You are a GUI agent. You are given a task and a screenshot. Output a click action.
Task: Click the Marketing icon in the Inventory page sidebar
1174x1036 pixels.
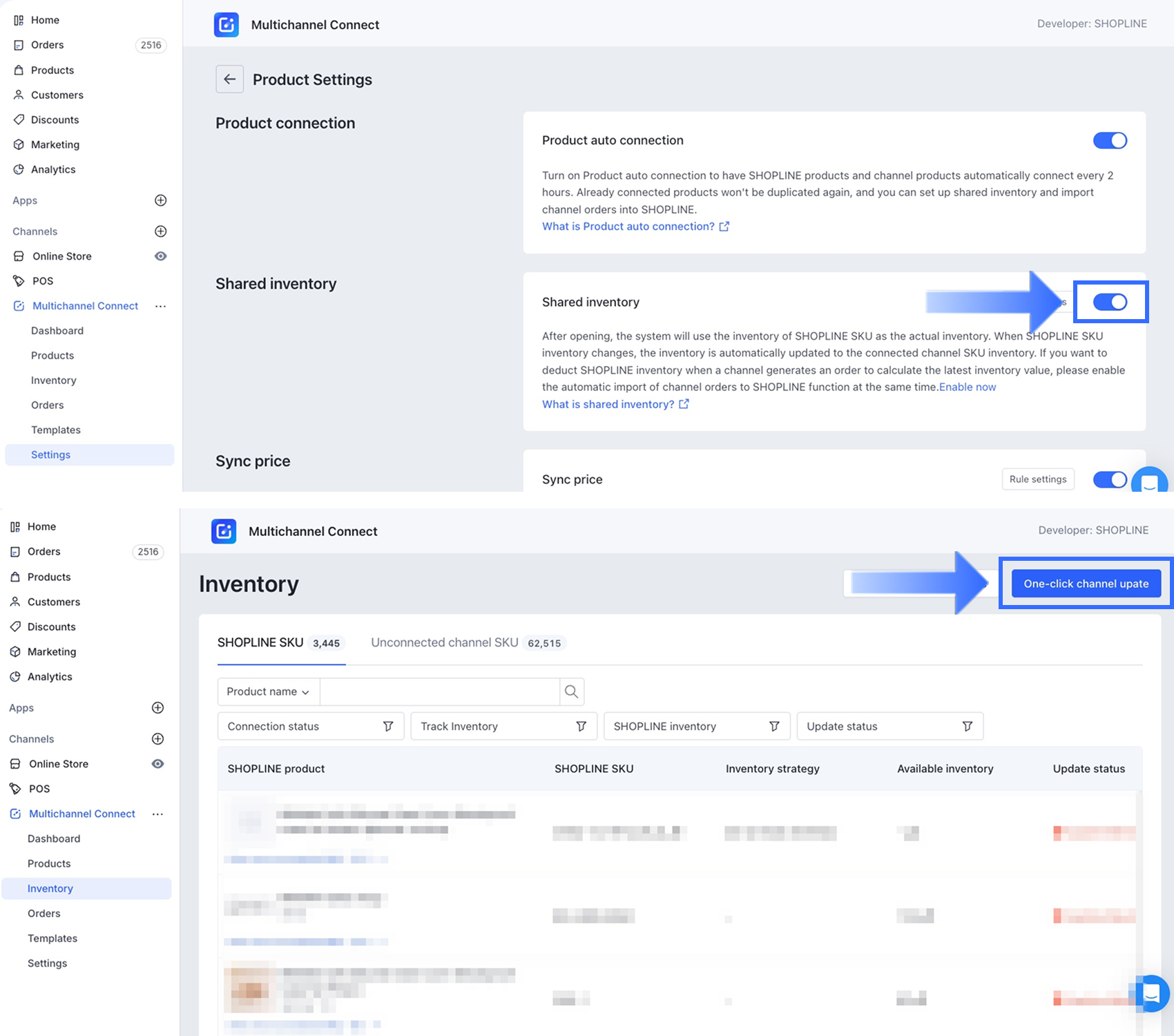click(15, 651)
